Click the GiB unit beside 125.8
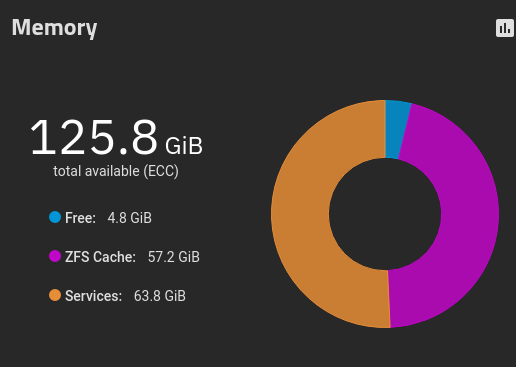 click(184, 146)
